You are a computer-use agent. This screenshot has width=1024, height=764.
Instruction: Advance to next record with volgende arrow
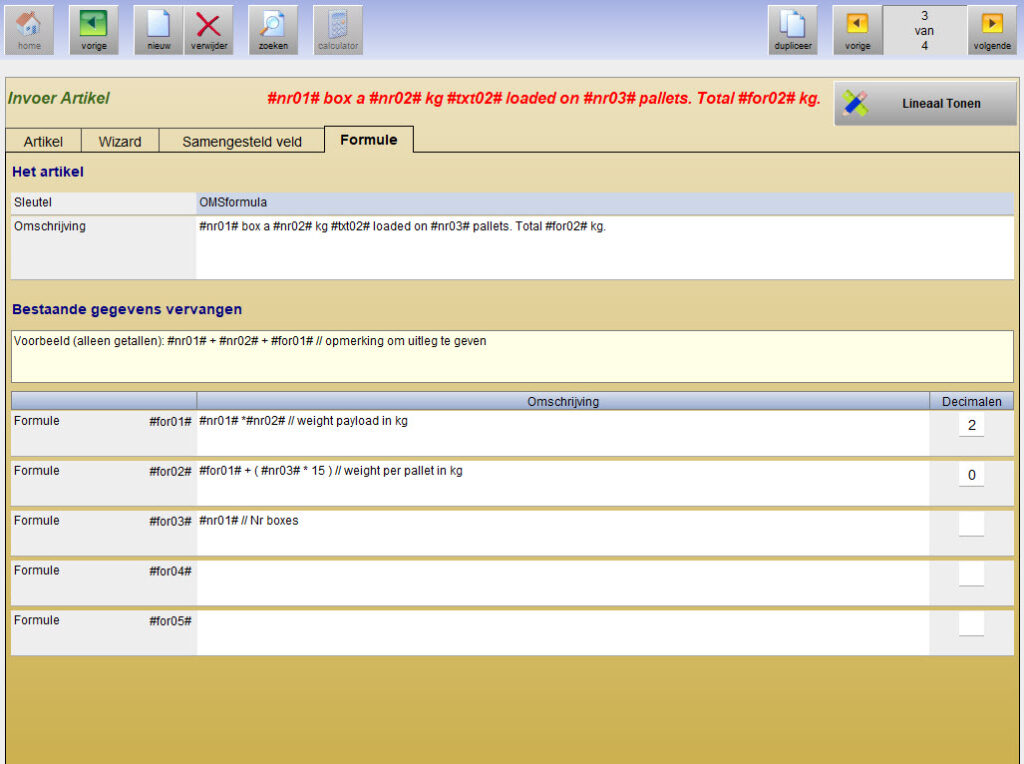click(x=992, y=29)
